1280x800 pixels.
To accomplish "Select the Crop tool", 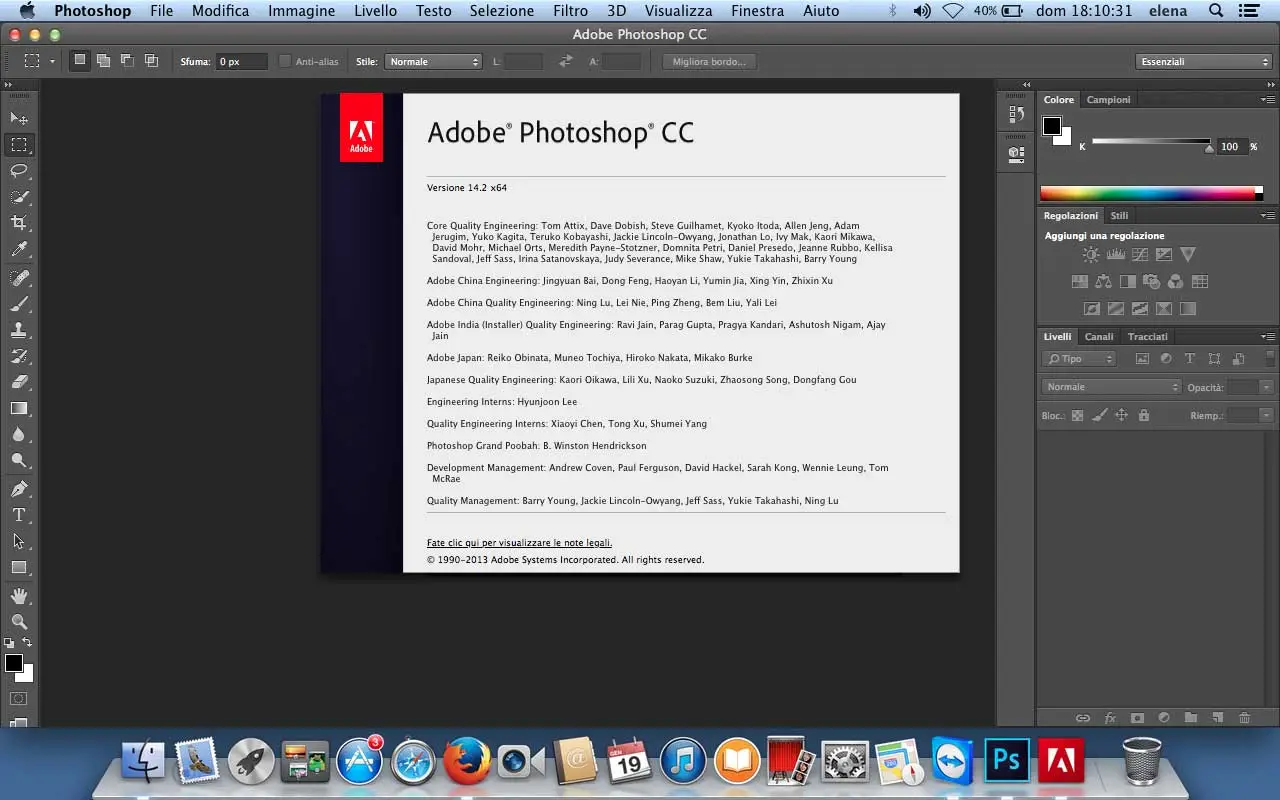I will coord(19,223).
